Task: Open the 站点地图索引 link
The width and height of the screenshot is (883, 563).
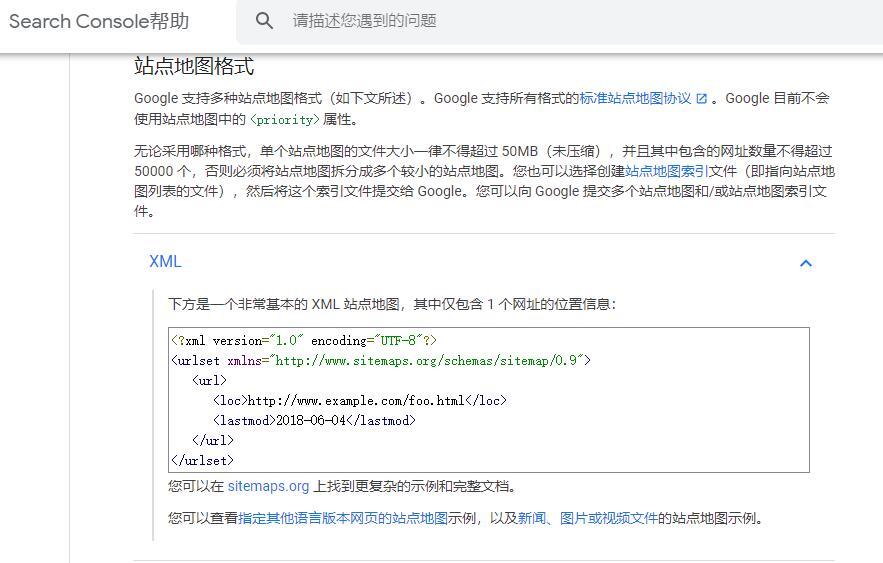Action: pos(667,171)
